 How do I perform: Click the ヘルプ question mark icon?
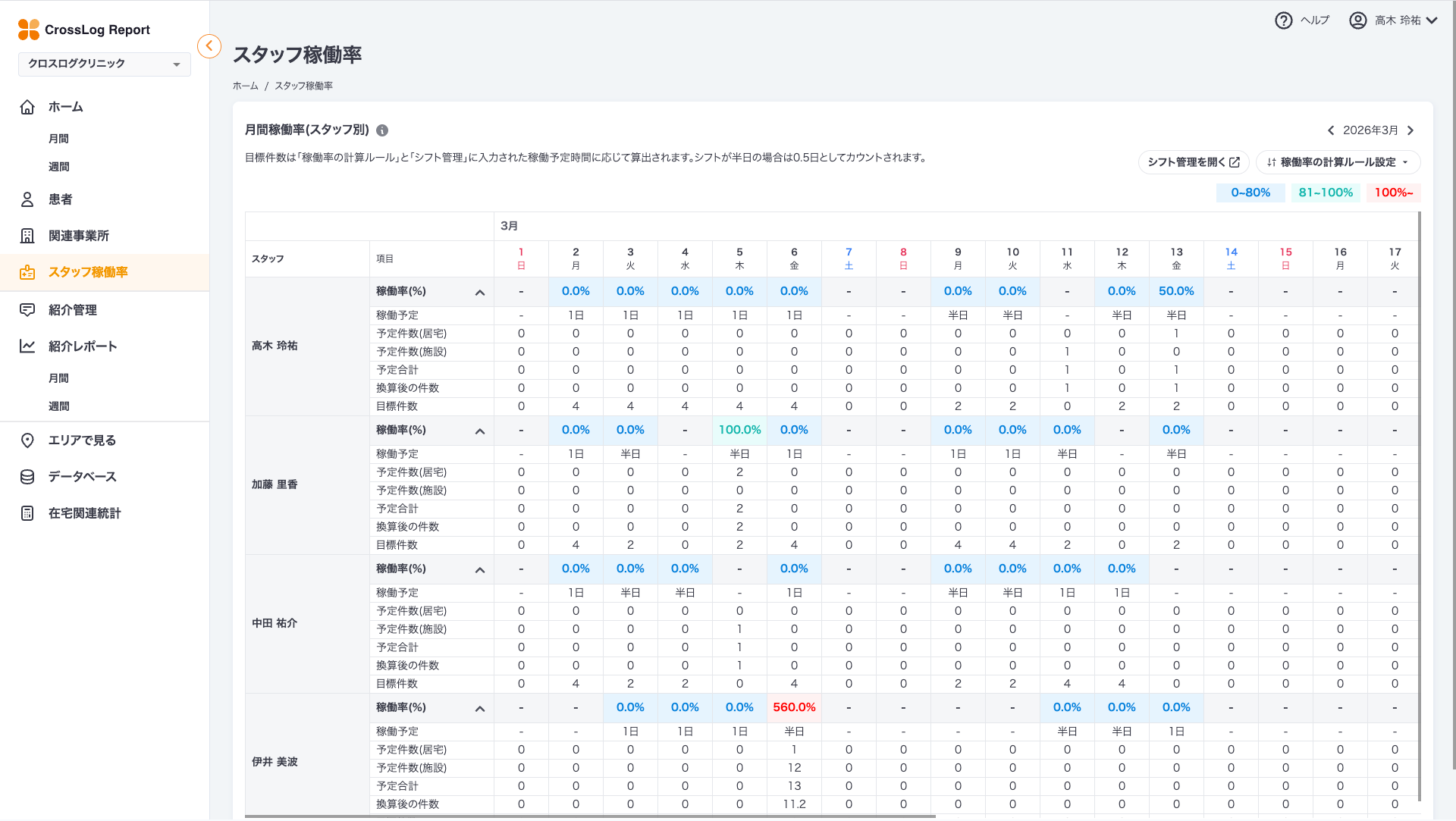click(1283, 20)
